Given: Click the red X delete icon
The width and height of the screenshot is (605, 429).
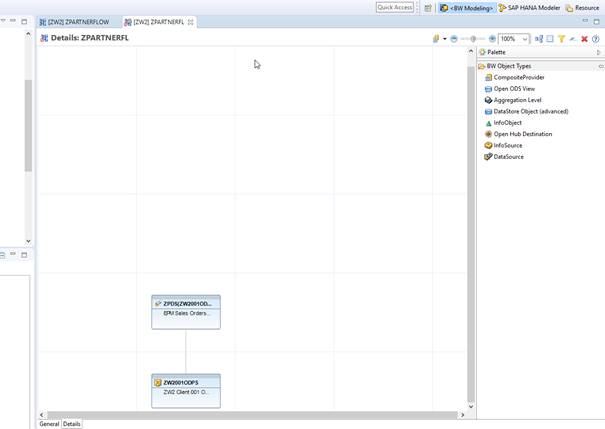Looking at the screenshot, I should pyautogui.click(x=584, y=39).
